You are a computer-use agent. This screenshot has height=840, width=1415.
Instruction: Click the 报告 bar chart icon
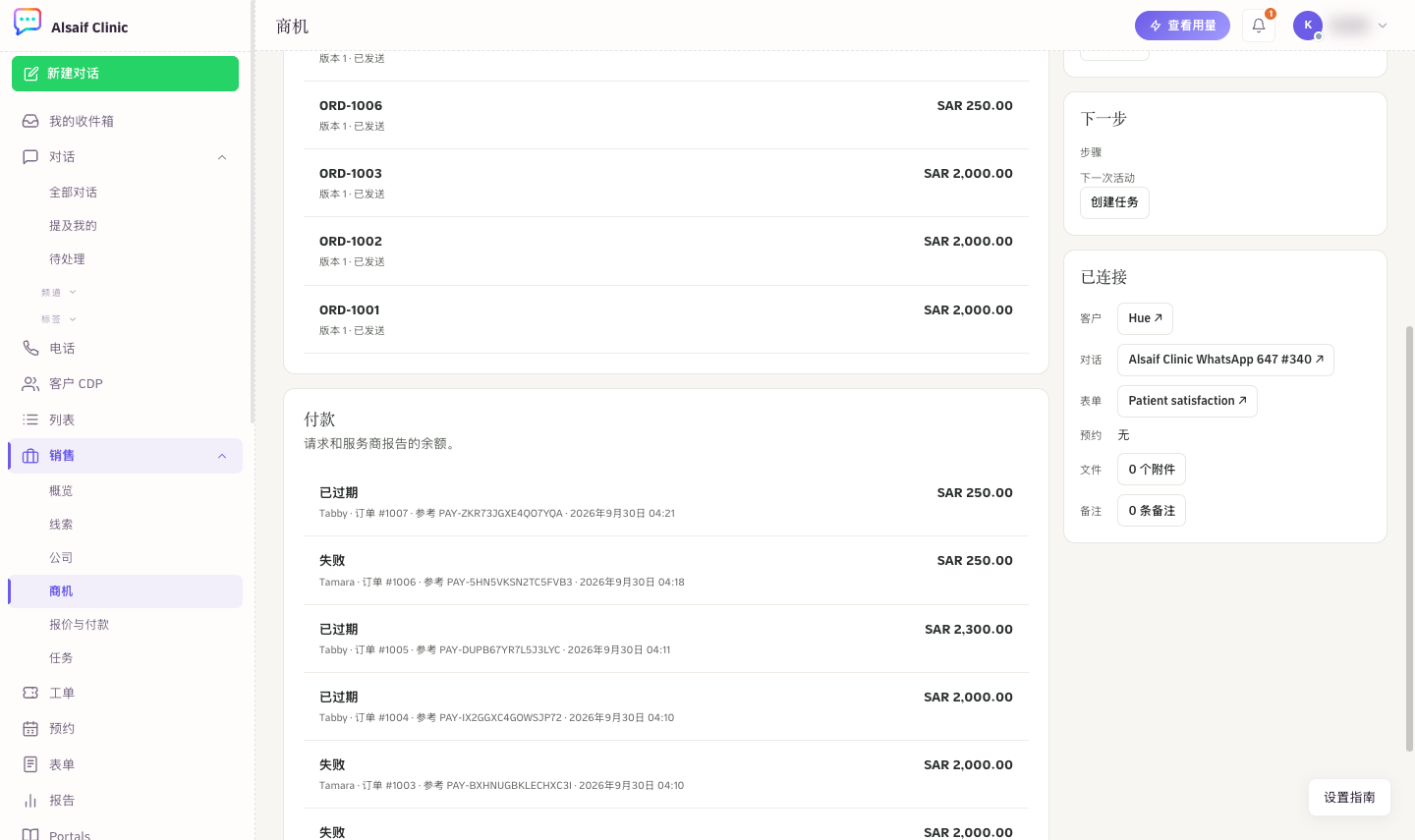30,800
